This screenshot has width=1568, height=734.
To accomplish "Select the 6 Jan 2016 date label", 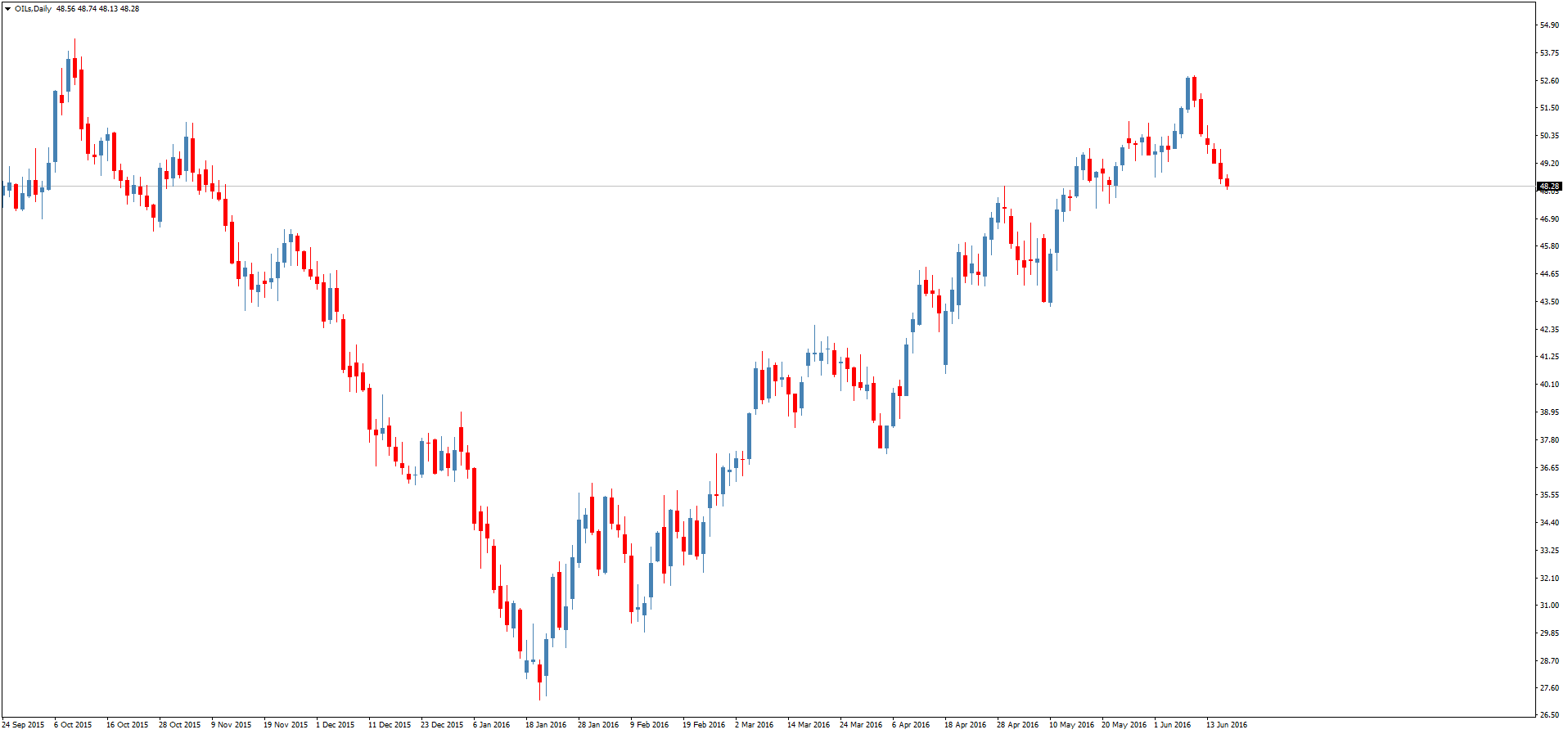I will pos(492,725).
